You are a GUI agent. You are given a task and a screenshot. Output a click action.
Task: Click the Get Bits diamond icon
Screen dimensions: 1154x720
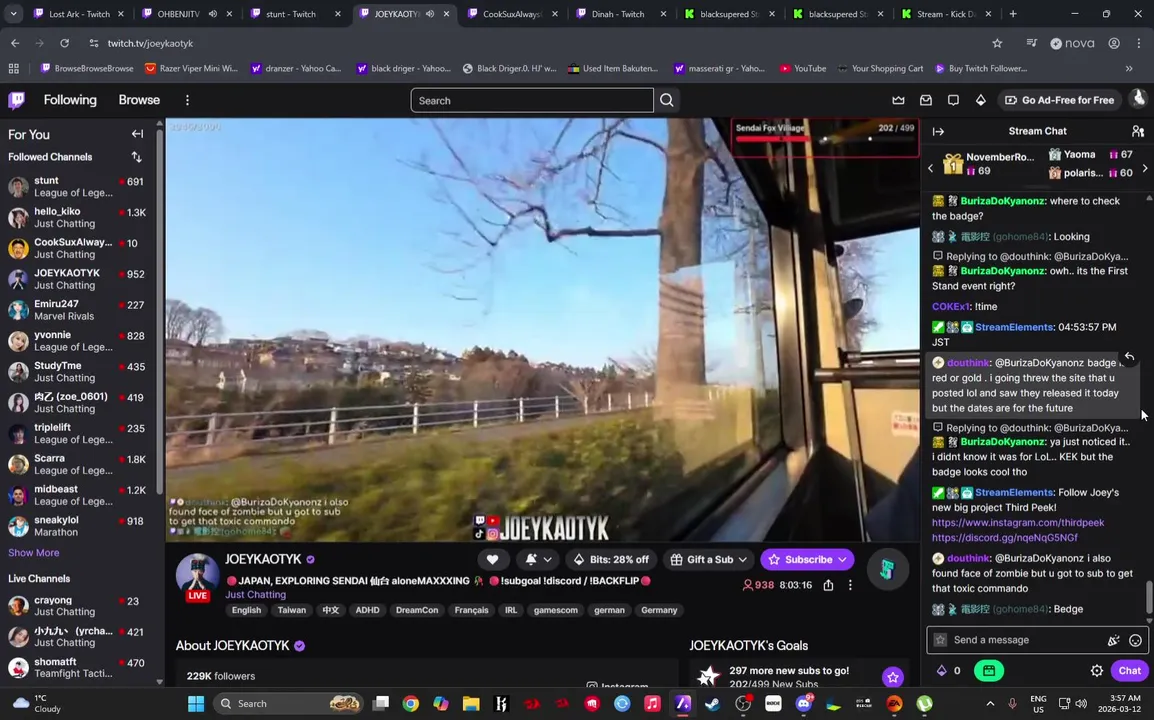(x=980, y=100)
